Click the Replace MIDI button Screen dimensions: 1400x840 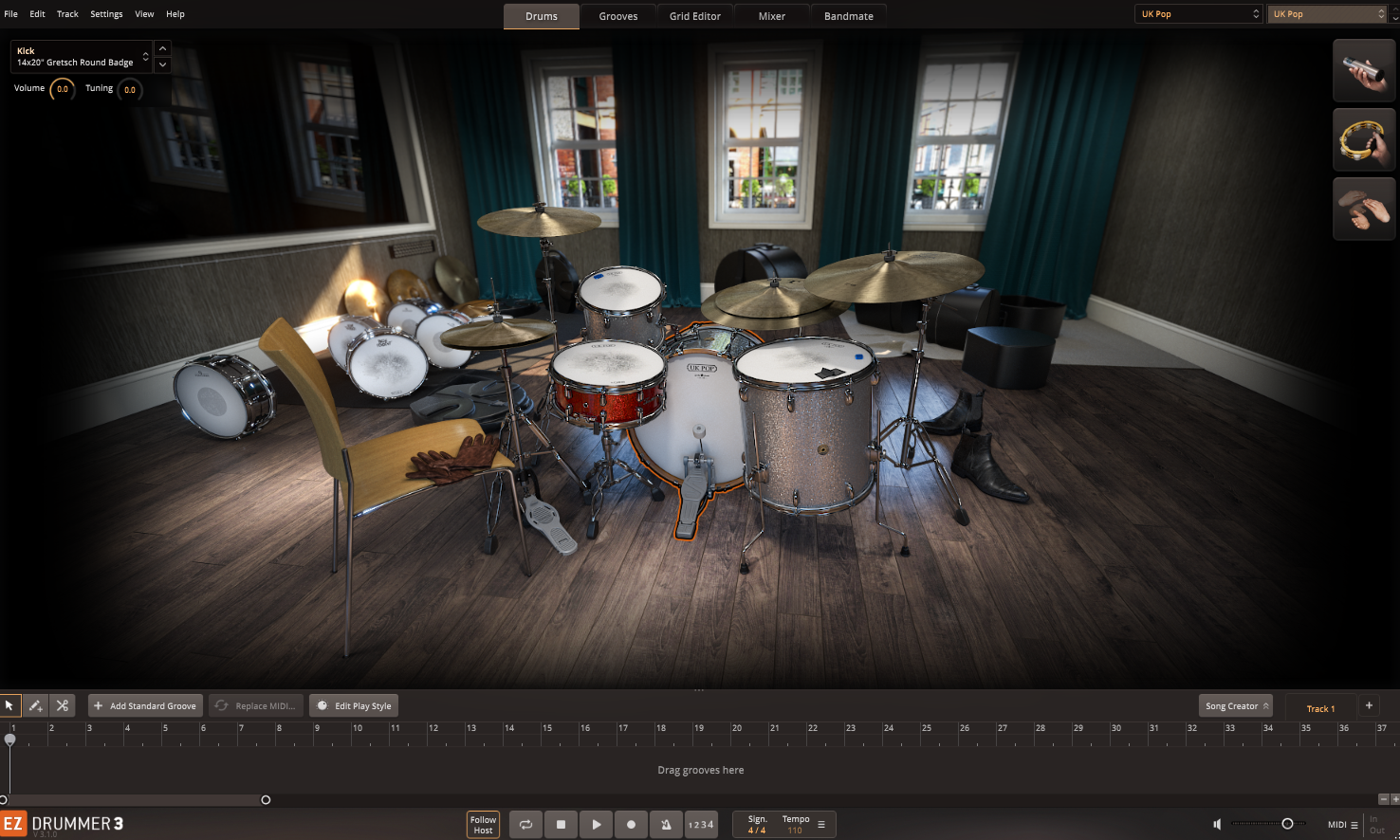(256, 705)
